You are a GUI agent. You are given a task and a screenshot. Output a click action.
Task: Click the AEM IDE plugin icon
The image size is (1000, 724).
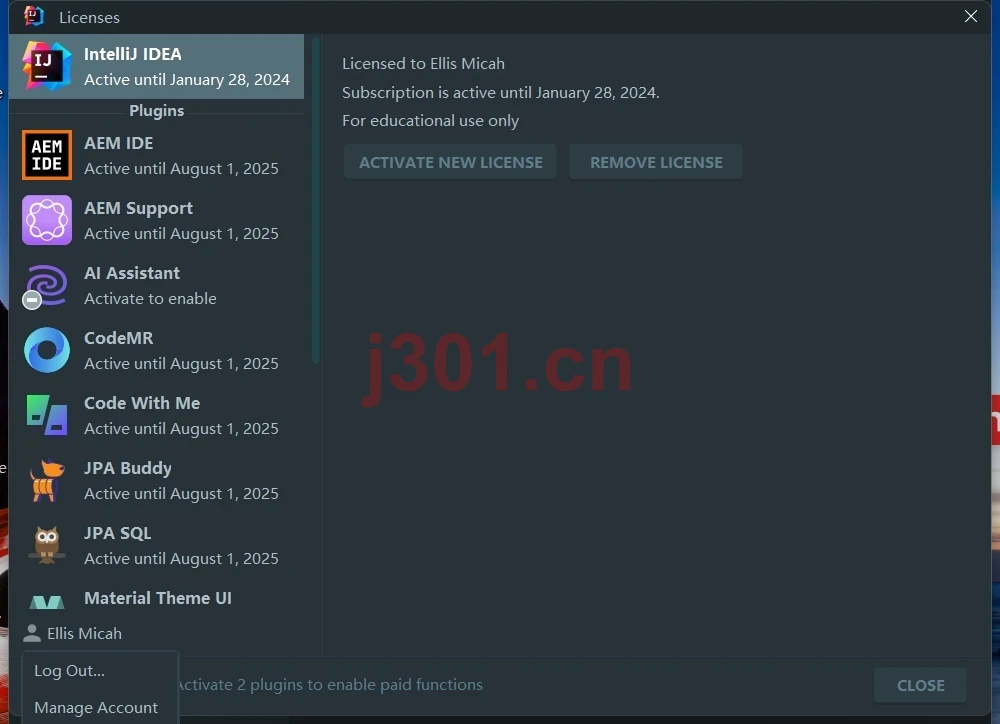click(47, 155)
